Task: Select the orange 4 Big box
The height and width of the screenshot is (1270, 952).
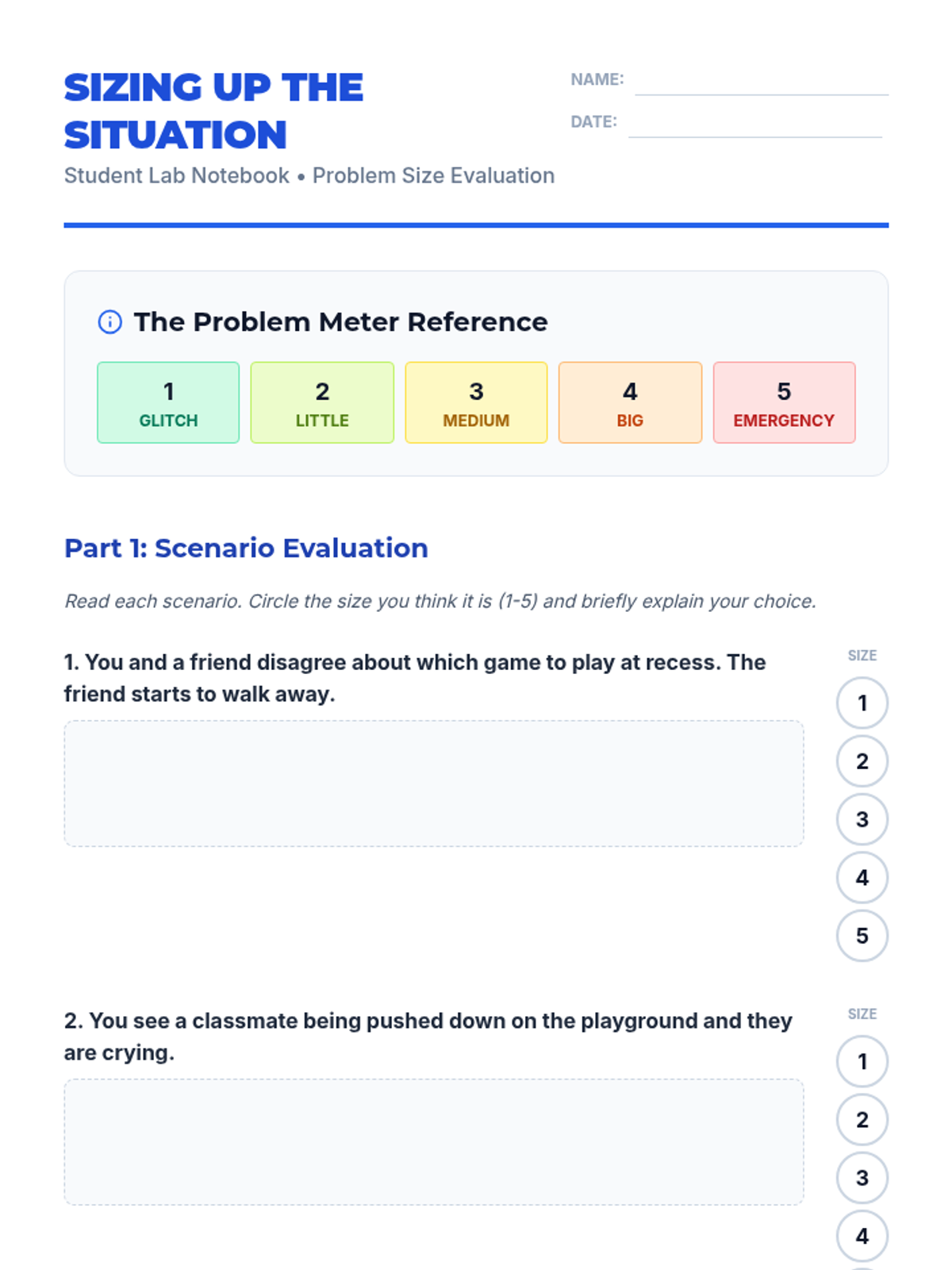Action: (x=630, y=402)
